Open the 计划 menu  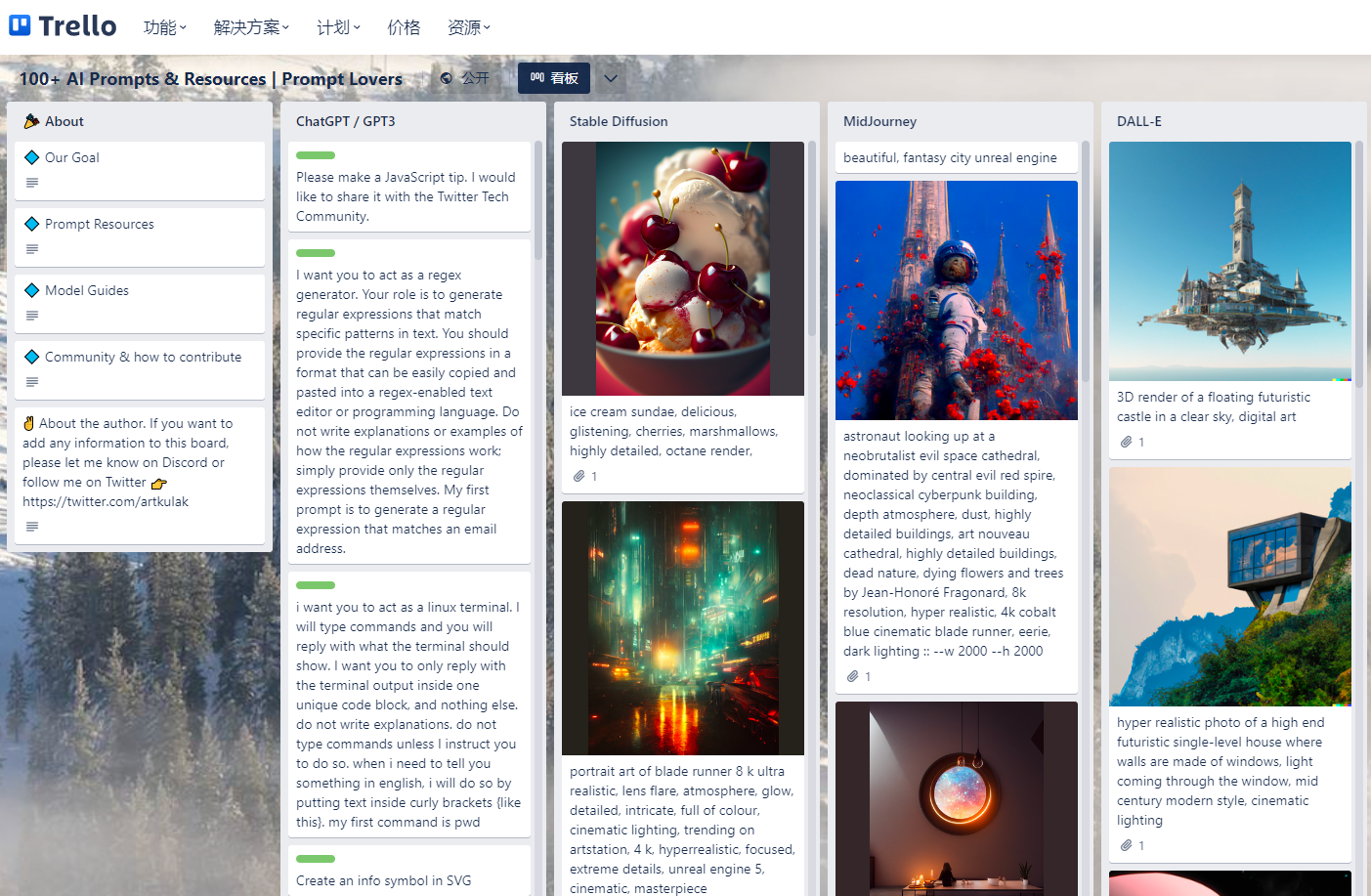pos(338,27)
